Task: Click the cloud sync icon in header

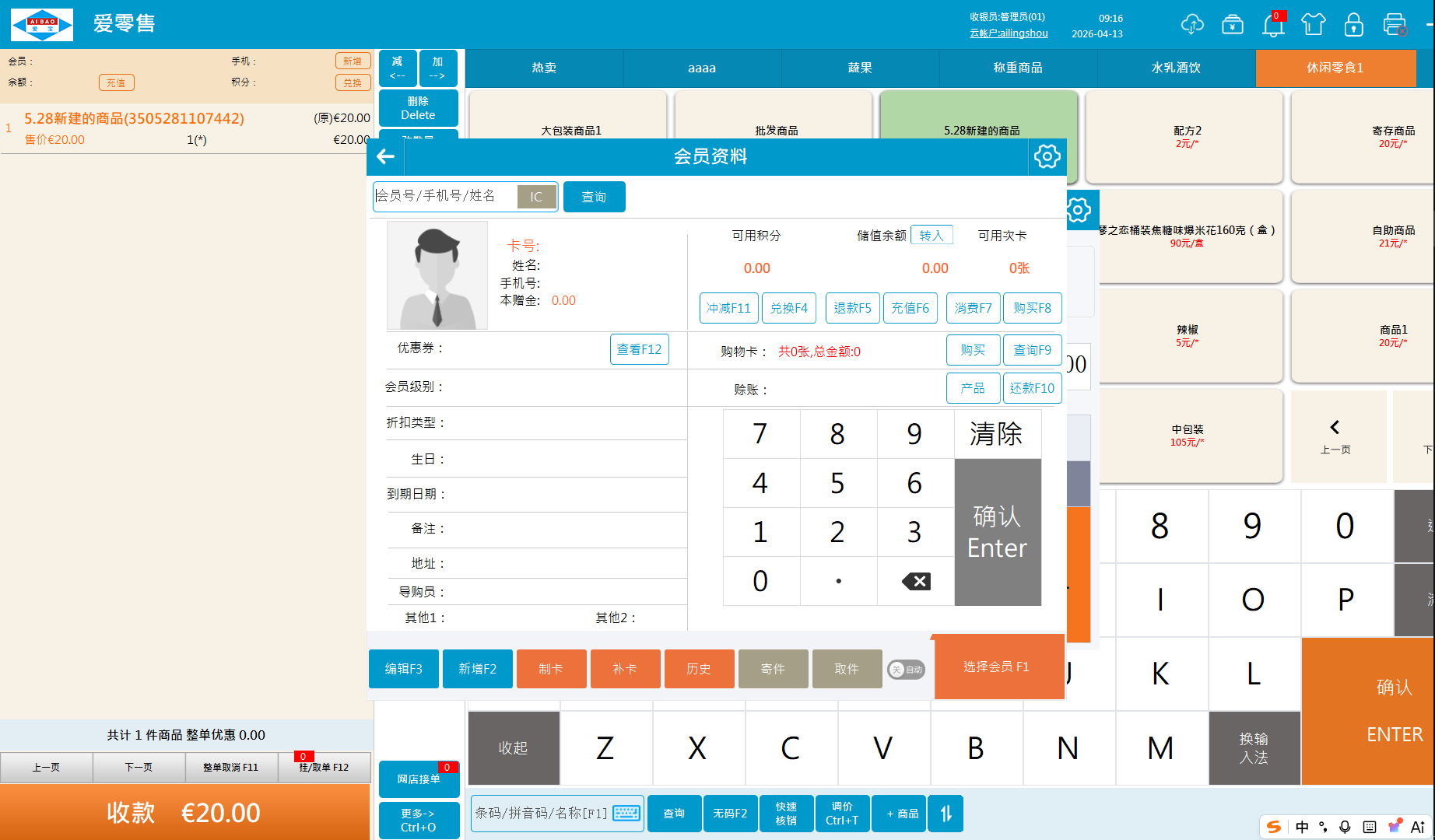Action: [x=1191, y=25]
